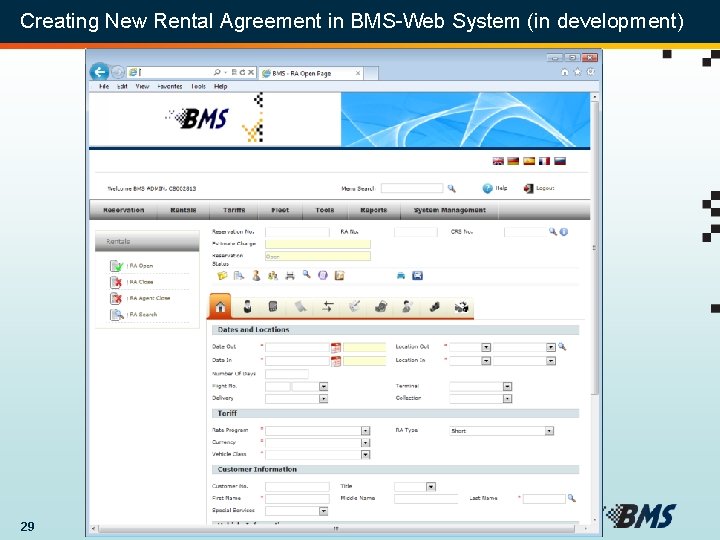Open the Currency dropdown
720x540 pixels.
coord(365,443)
